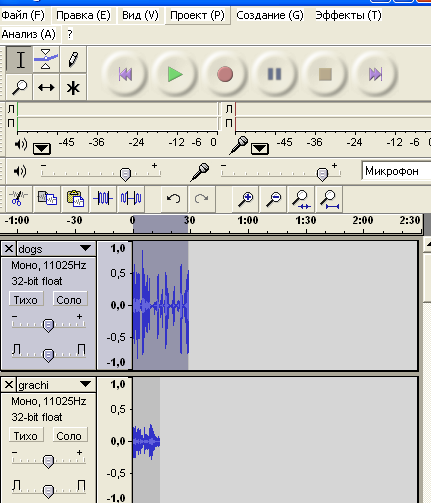This screenshot has width=431, height=503.
Task: Select the Draw pencil tool
Action: click(x=73, y=59)
